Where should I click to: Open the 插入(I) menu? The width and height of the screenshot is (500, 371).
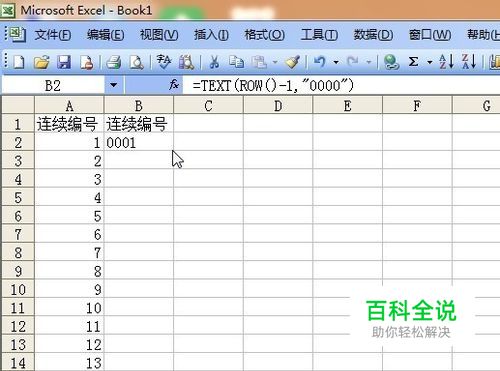click(x=211, y=35)
